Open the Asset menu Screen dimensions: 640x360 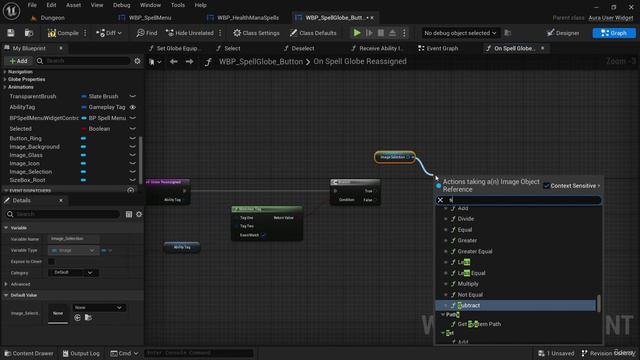click(73, 5)
